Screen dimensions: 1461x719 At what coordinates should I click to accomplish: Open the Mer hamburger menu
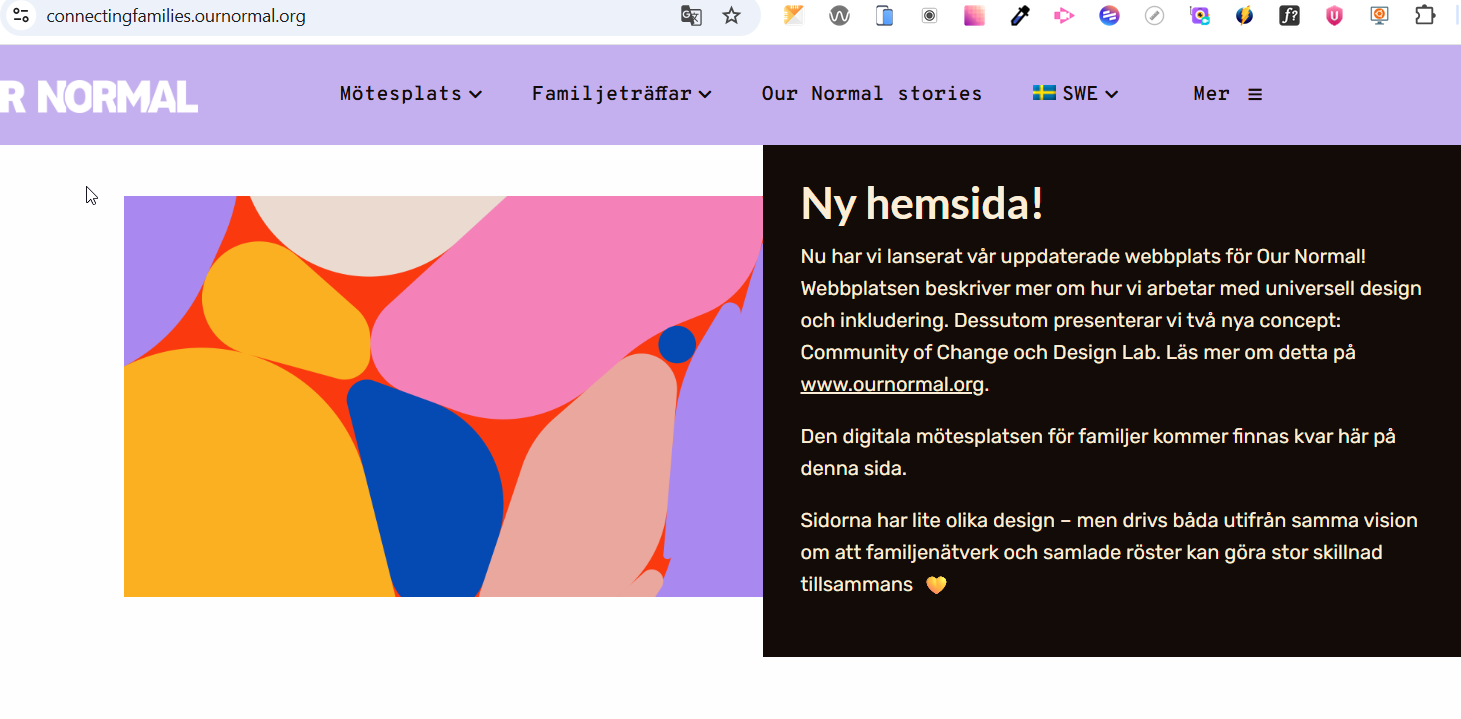click(1227, 94)
